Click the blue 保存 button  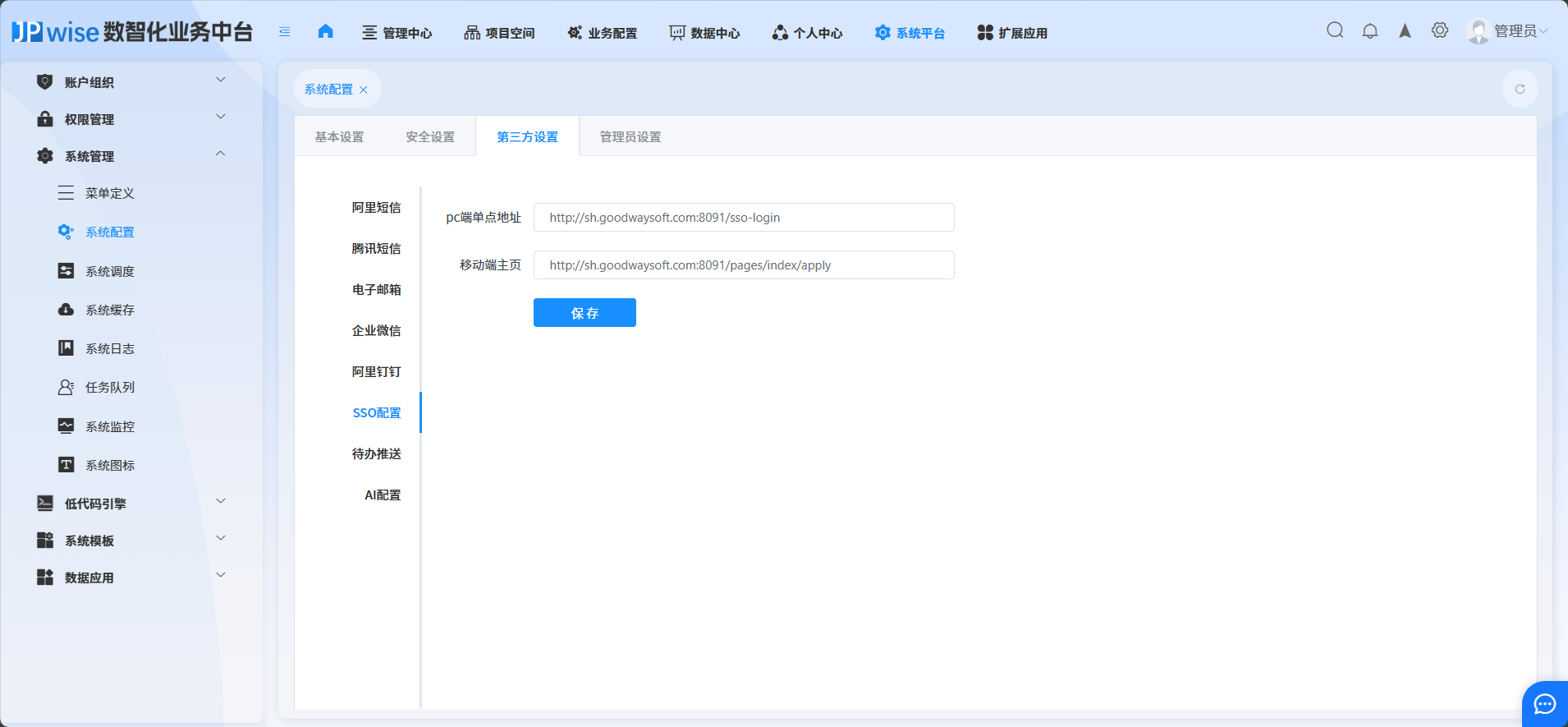[x=585, y=312]
